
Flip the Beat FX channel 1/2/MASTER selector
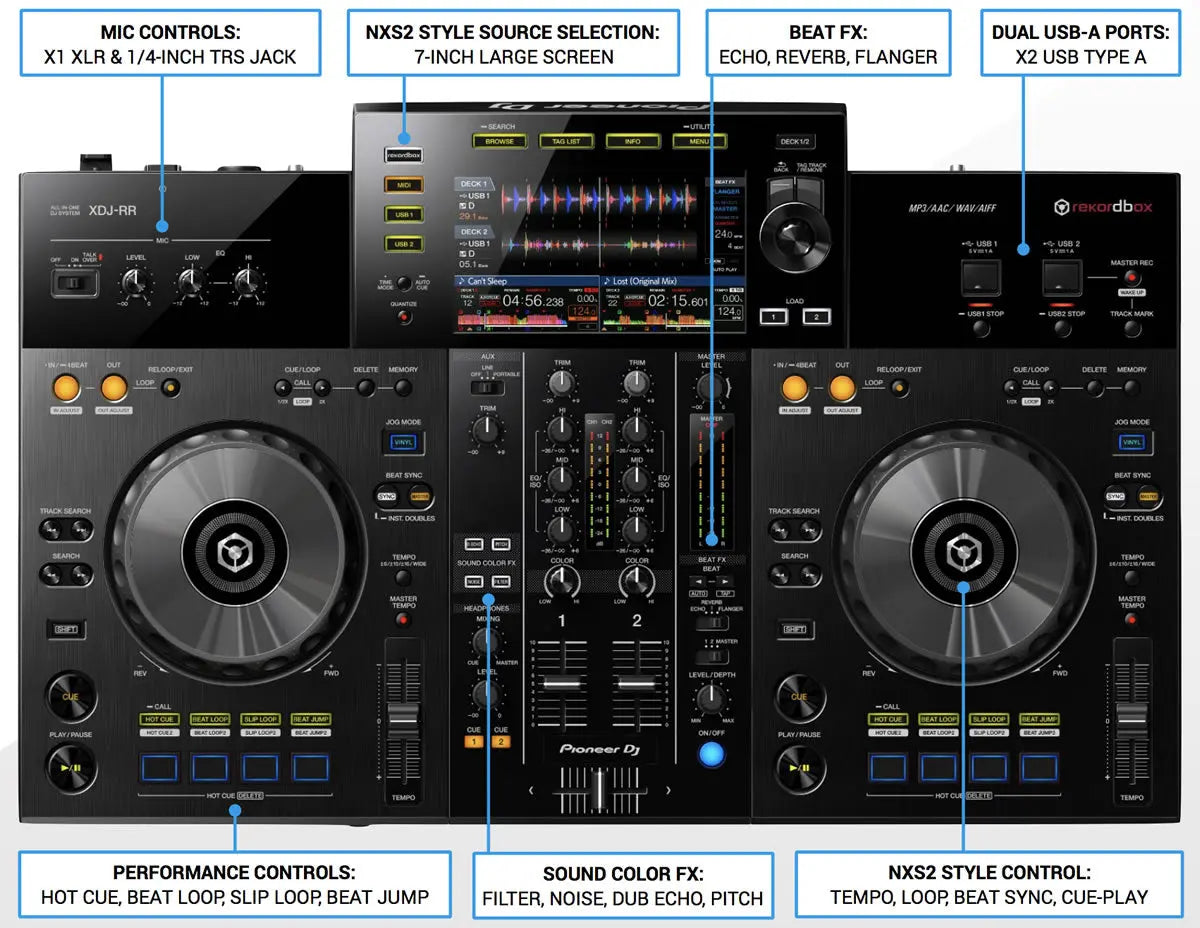pyautogui.click(x=711, y=656)
